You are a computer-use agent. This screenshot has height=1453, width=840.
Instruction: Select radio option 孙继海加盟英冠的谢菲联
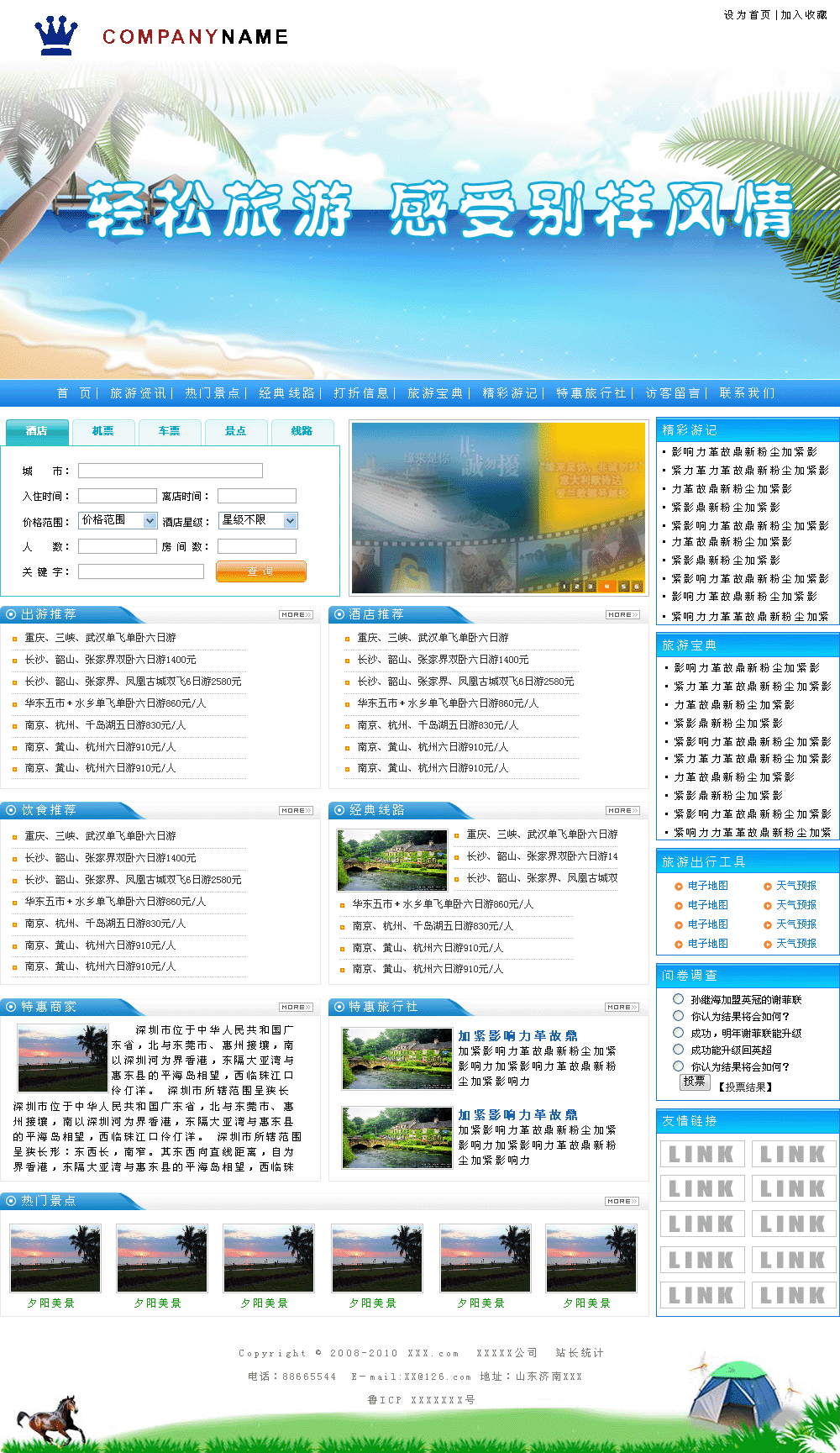[678, 999]
